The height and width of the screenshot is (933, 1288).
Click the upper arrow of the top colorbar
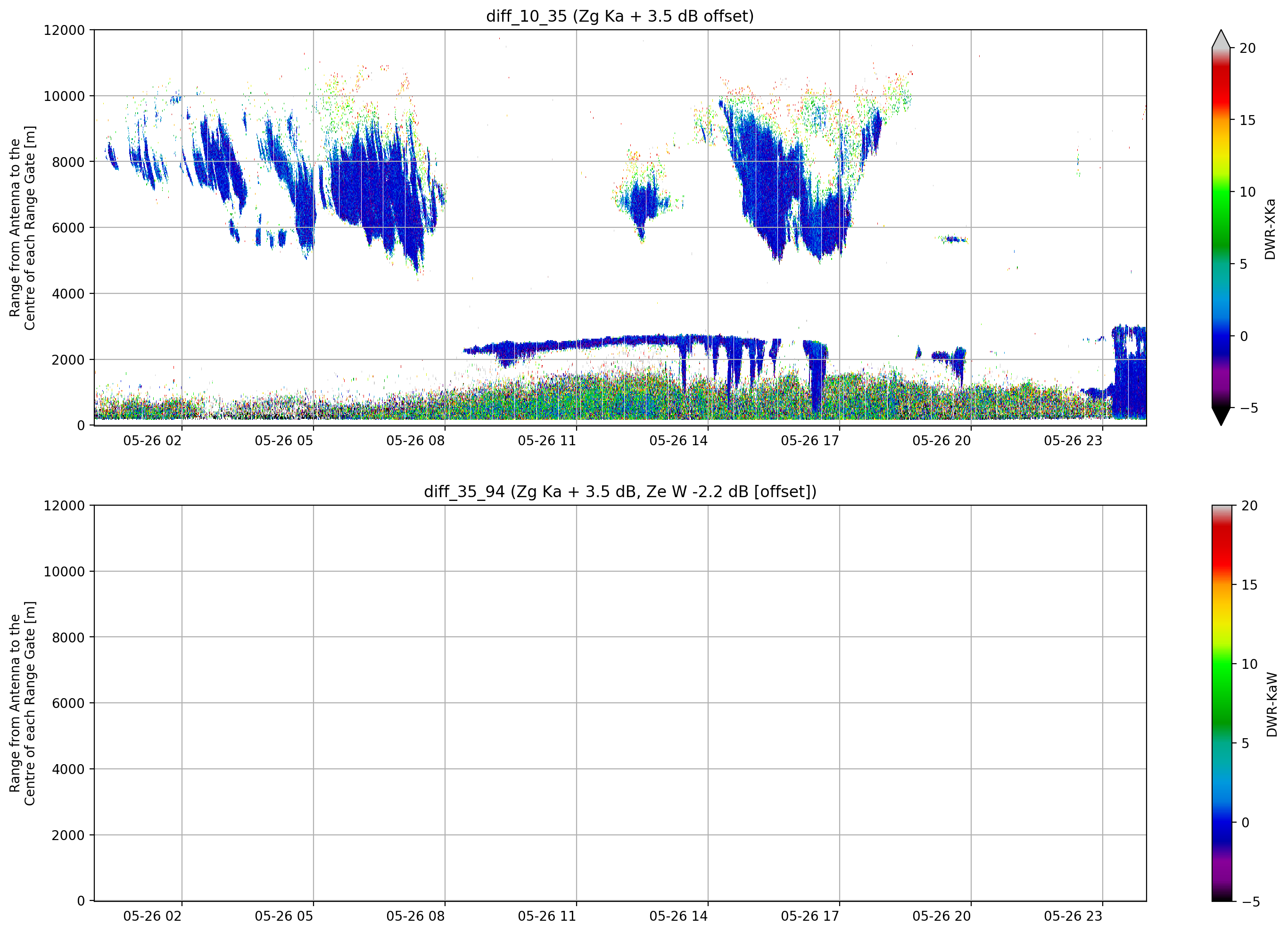(x=1221, y=39)
